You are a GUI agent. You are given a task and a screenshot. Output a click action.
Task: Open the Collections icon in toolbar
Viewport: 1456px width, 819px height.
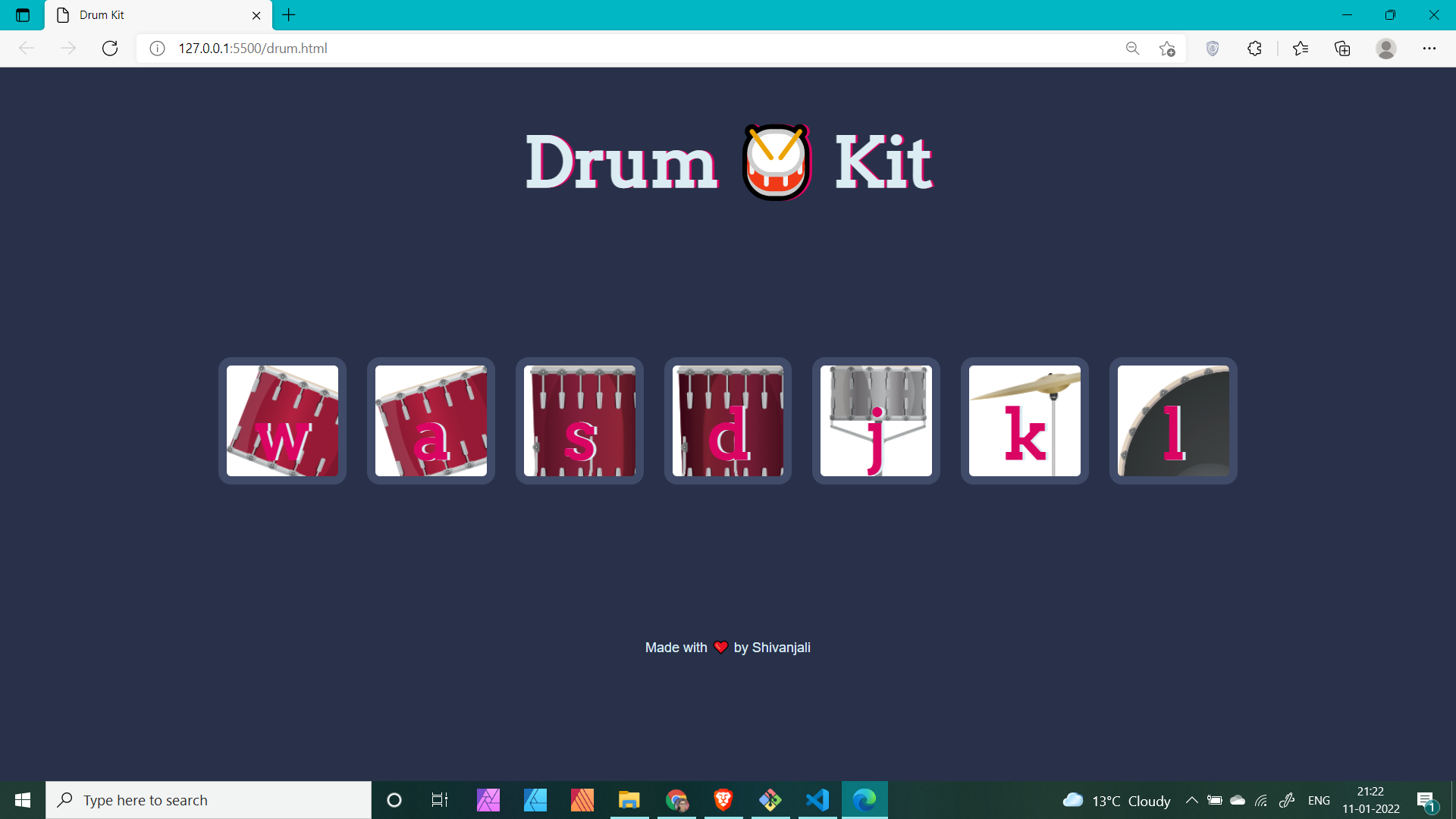click(x=1342, y=49)
